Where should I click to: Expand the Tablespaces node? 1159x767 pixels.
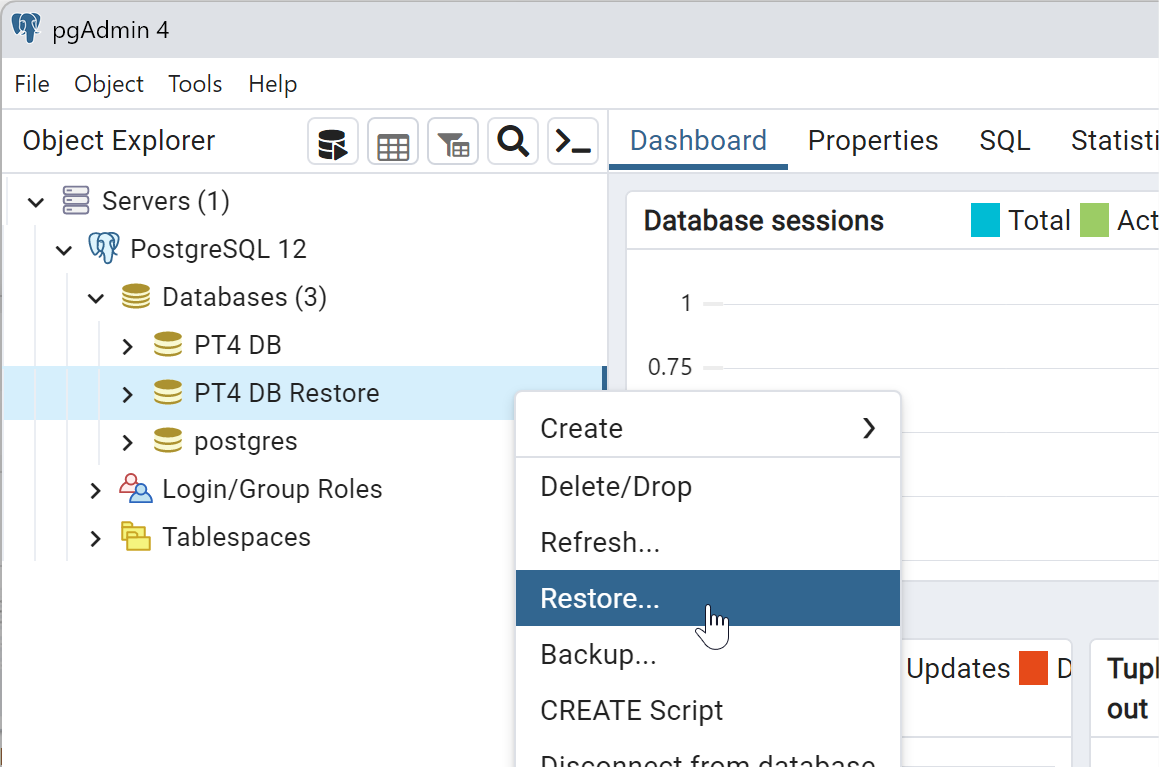95,538
